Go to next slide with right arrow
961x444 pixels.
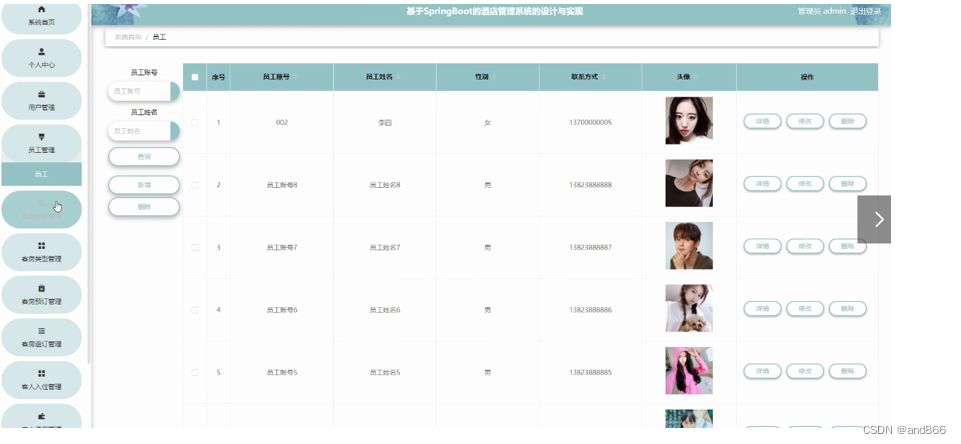874,220
